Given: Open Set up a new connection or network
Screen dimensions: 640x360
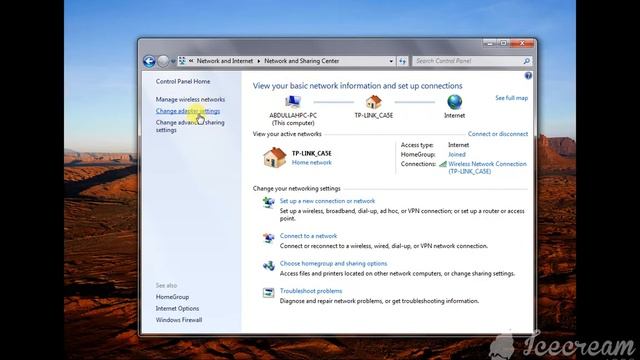Looking at the screenshot, I should pyautogui.click(x=327, y=201).
